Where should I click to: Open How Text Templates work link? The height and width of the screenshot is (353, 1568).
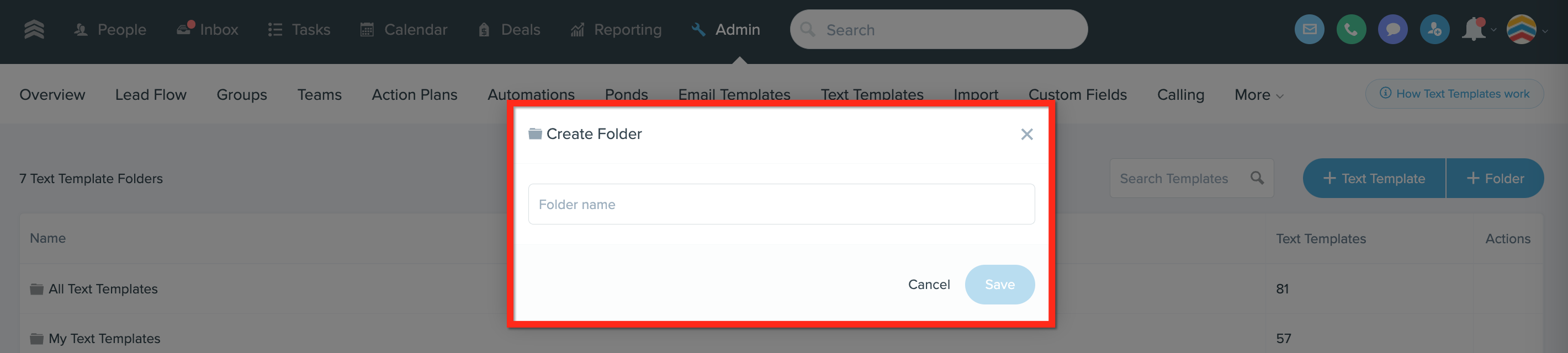(x=1454, y=94)
